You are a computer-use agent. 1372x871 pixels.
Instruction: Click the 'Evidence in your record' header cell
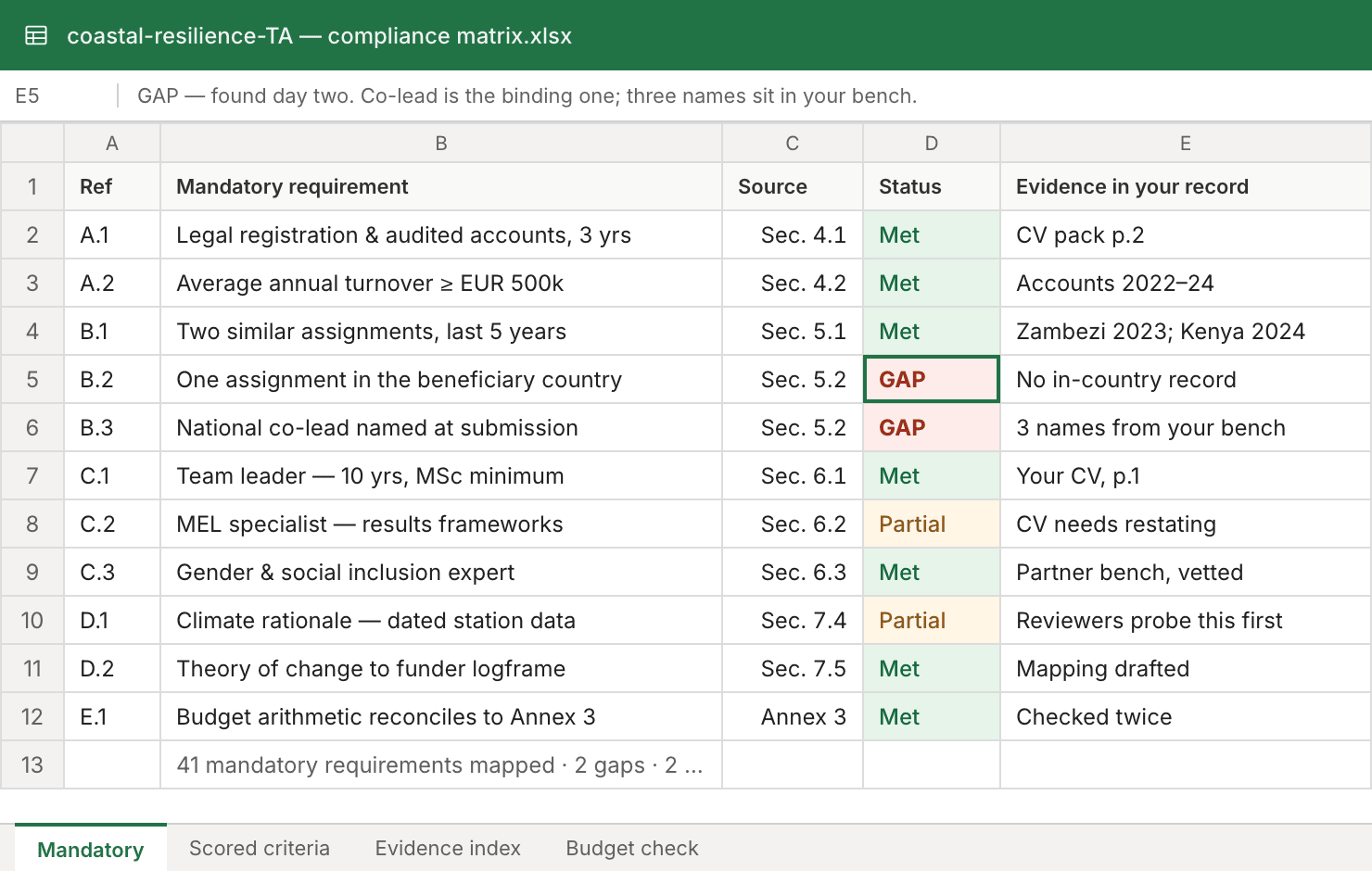pos(1186,186)
